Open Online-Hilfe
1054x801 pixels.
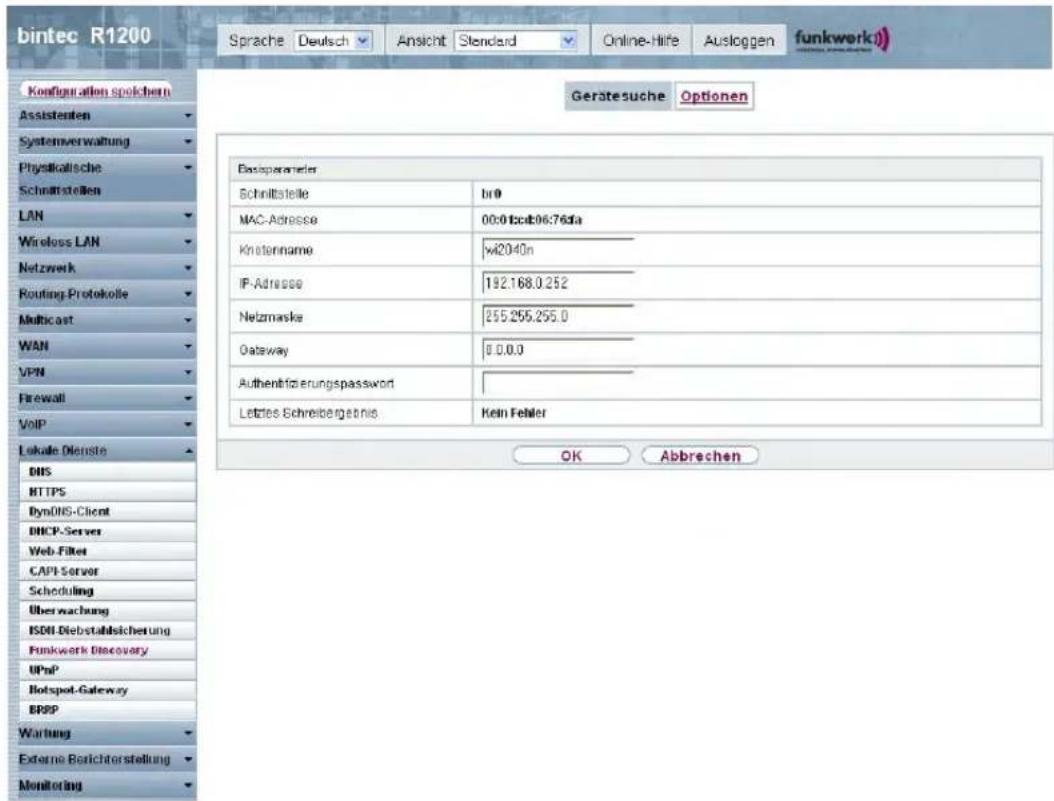point(641,41)
